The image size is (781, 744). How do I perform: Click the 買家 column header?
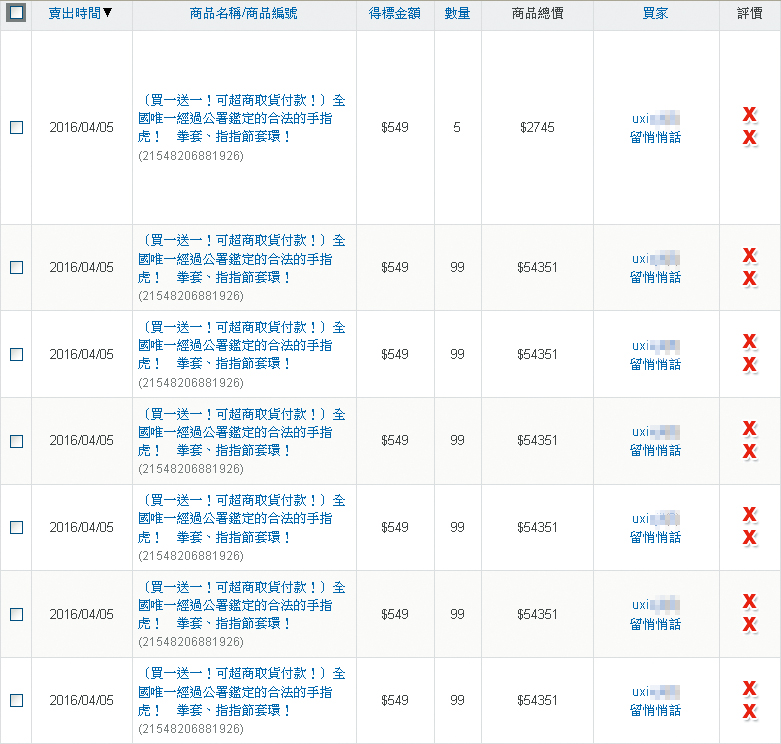coord(655,13)
